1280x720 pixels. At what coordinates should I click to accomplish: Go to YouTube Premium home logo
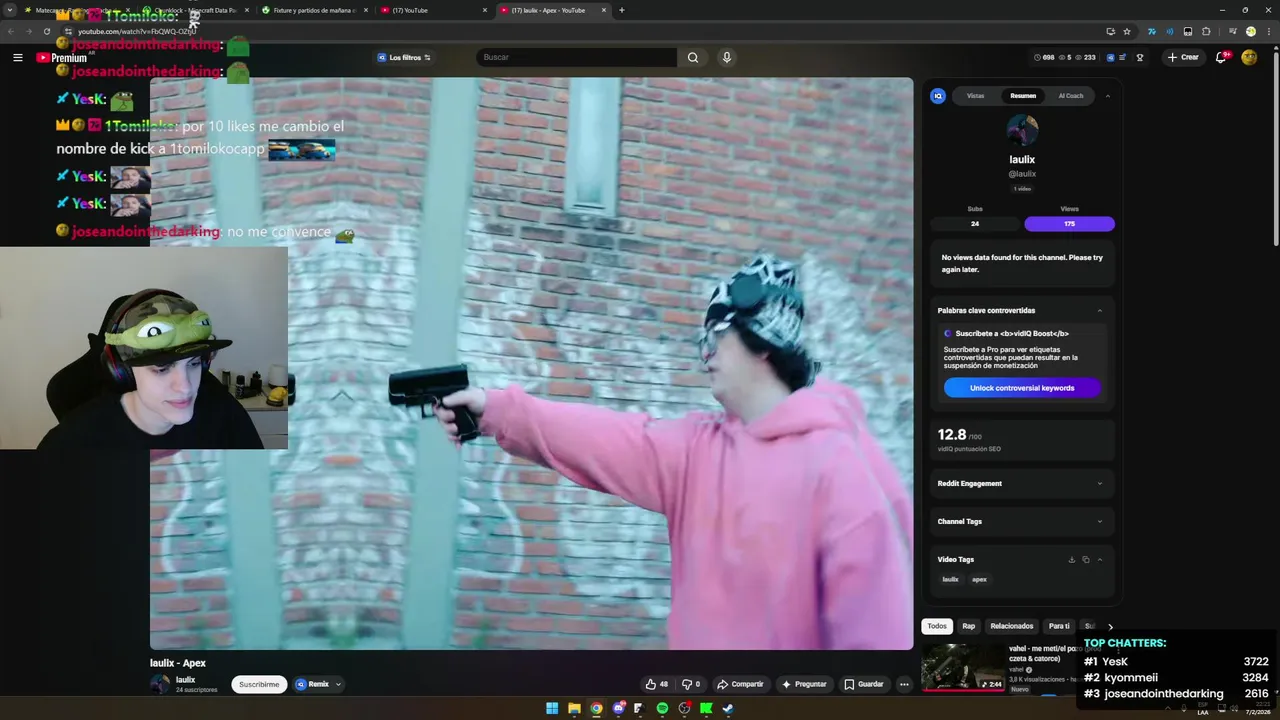tap(61, 57)
